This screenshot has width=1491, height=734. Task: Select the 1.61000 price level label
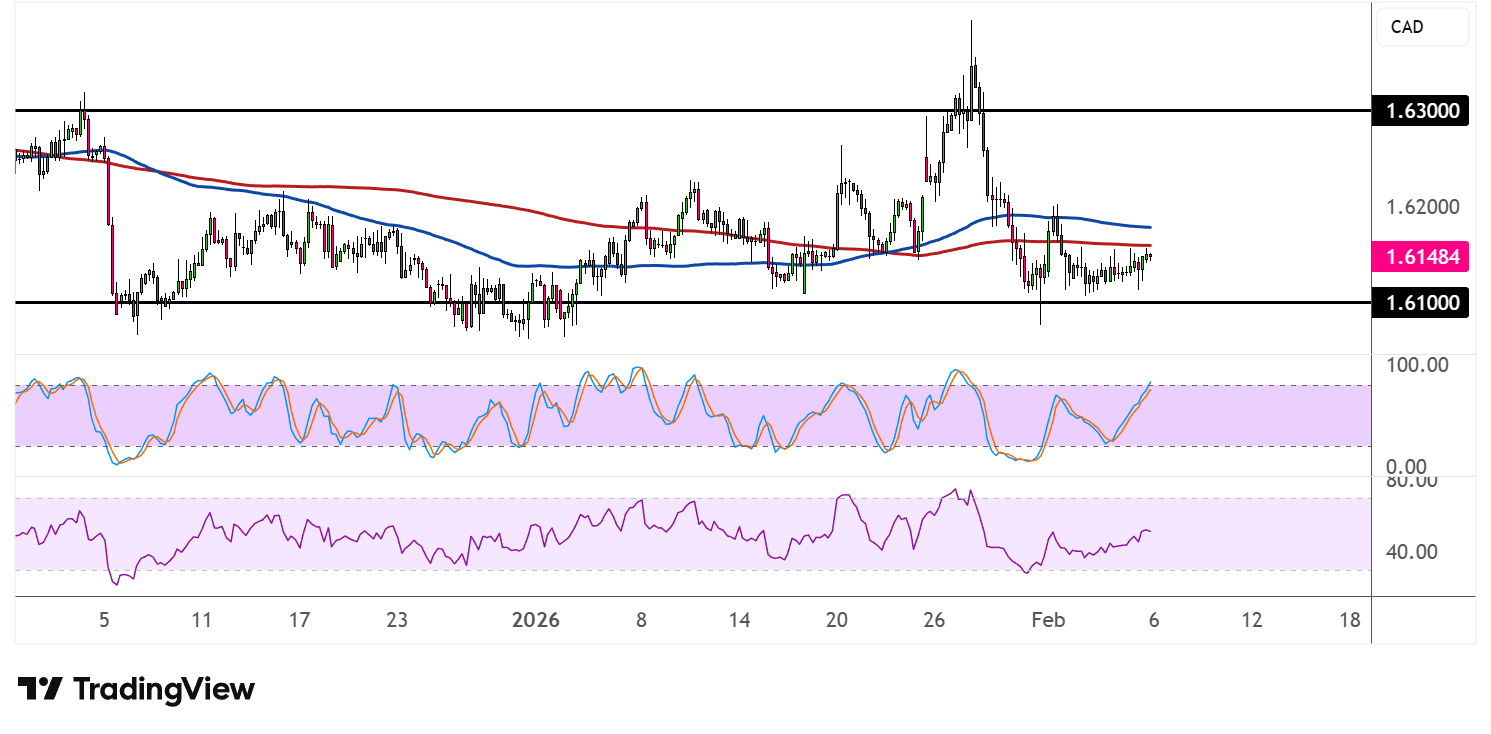(1422, 302)
